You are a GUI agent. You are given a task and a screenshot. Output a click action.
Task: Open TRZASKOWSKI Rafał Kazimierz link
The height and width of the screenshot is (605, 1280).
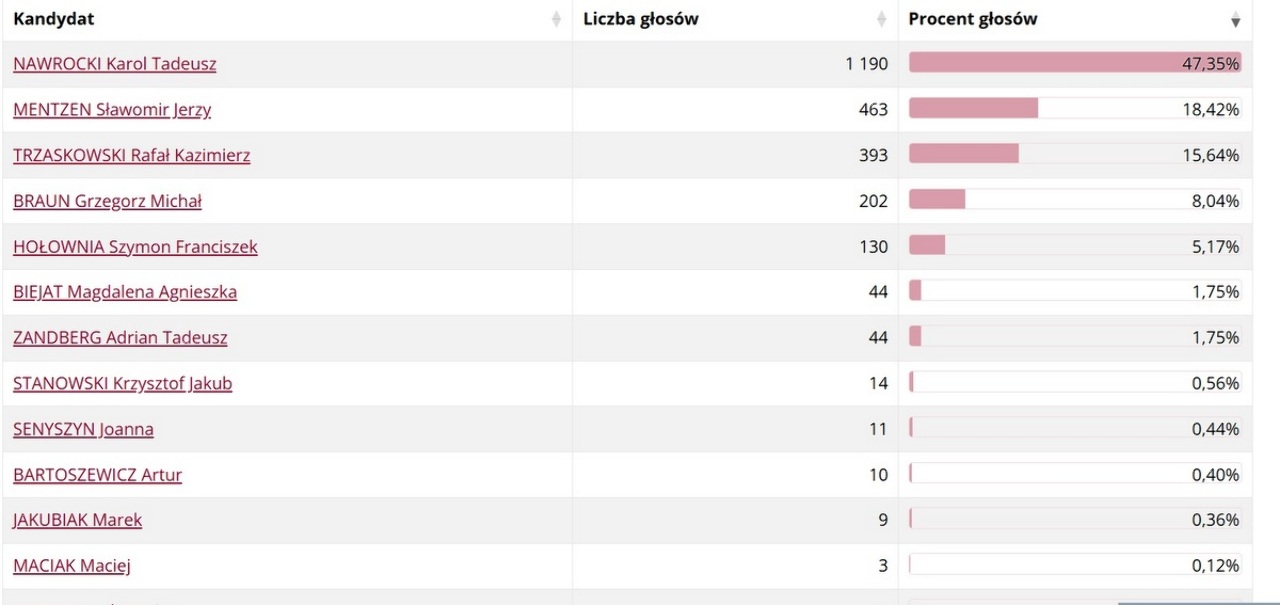pos(132,156)
